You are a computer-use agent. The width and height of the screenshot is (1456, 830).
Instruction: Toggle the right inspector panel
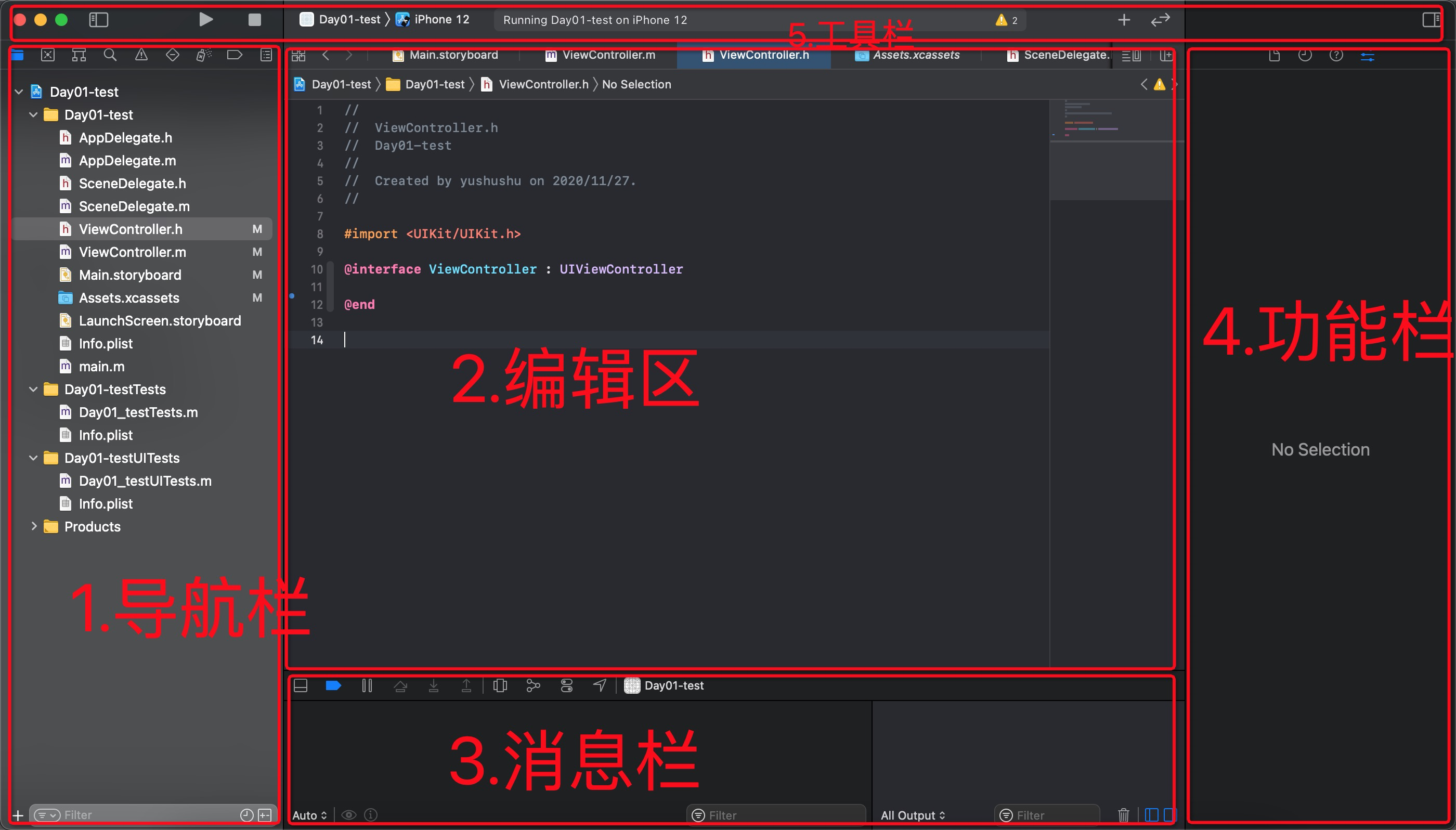pyautogui.click(x=1432, y=19)
